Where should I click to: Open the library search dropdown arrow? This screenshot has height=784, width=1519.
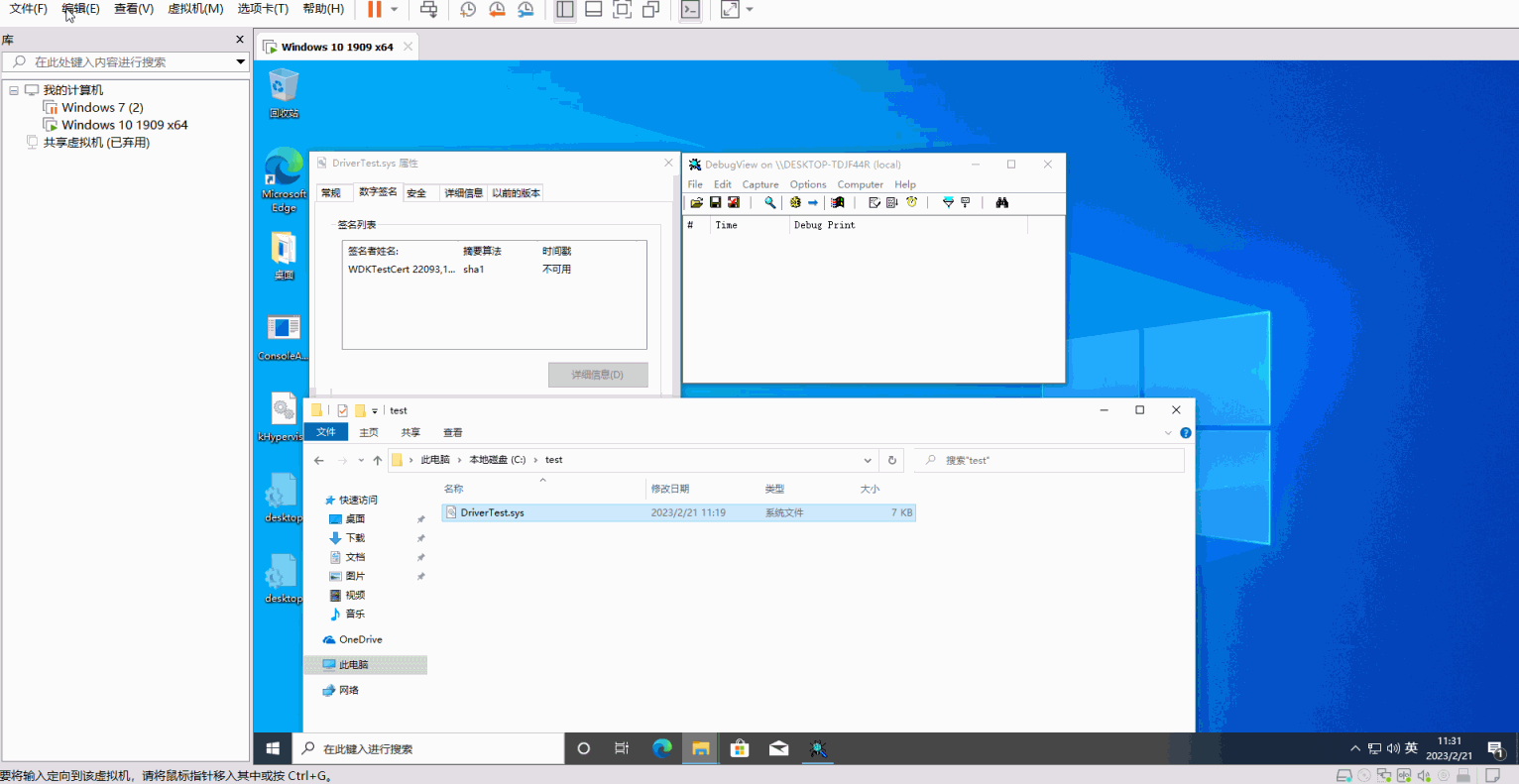pos(241,61)
